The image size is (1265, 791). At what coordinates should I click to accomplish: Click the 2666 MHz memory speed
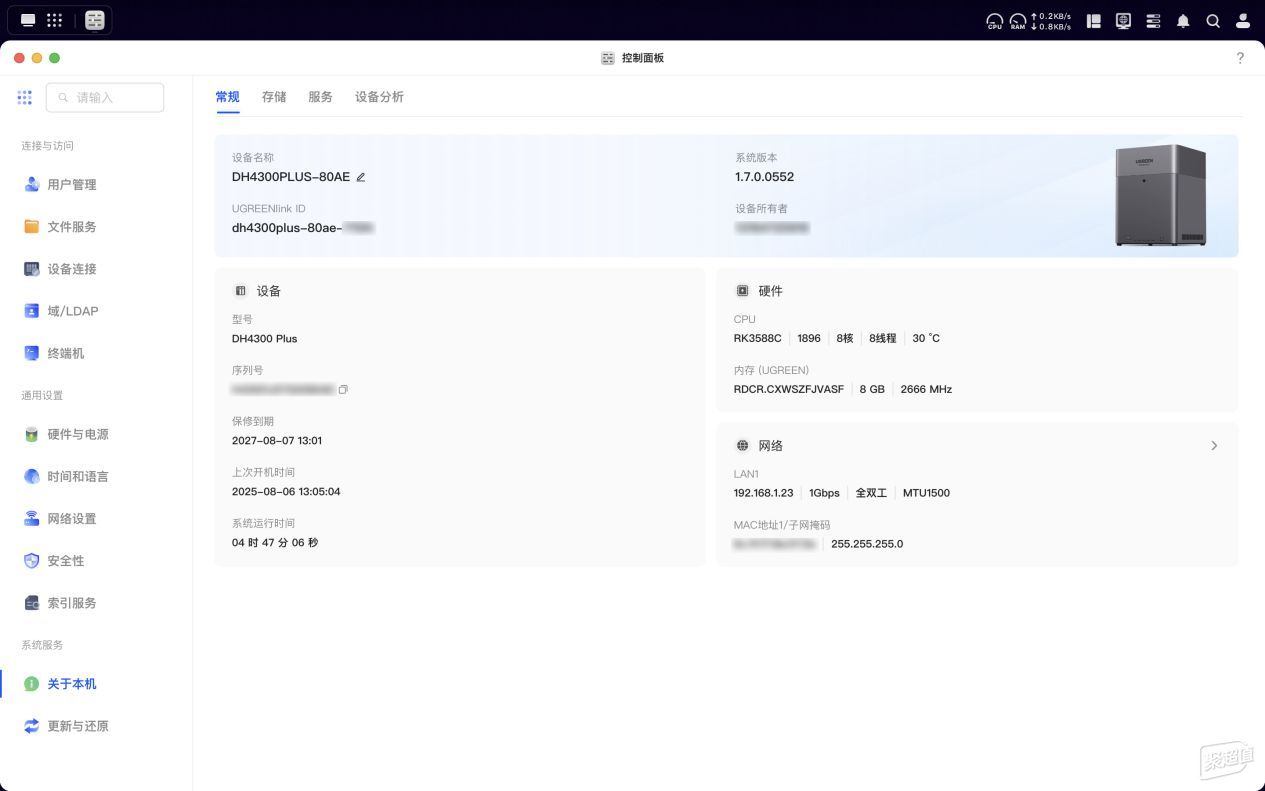(x=926, y=389)
